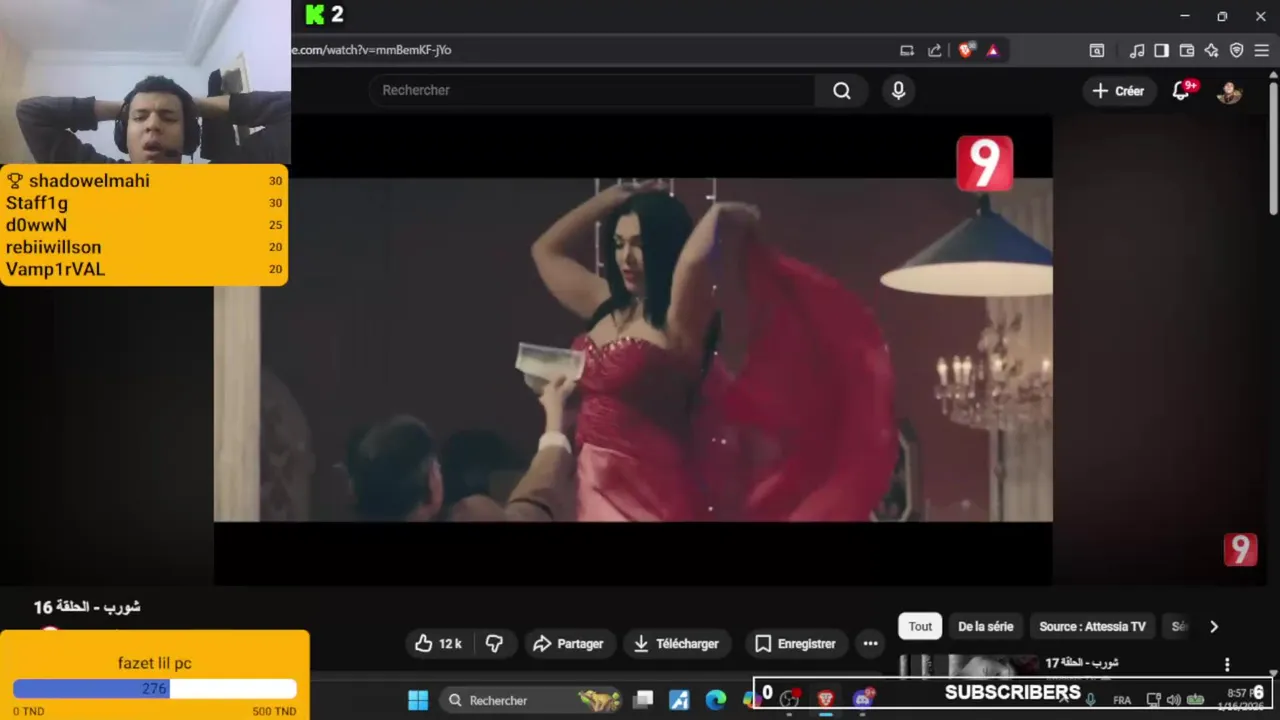Open the YouTube account avatar menu
Viewport: 1280px width, 720px height.
coord(1229,91)
